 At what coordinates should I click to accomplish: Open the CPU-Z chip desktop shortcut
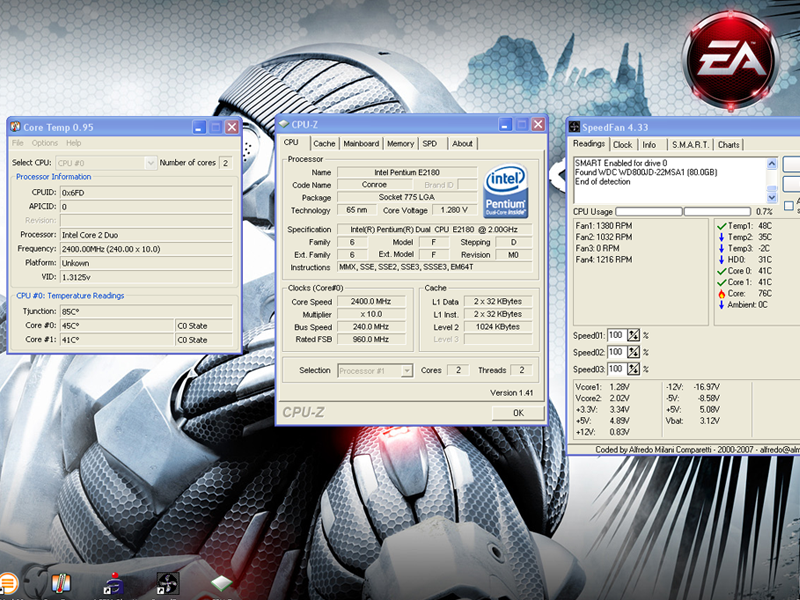point(221,584)
